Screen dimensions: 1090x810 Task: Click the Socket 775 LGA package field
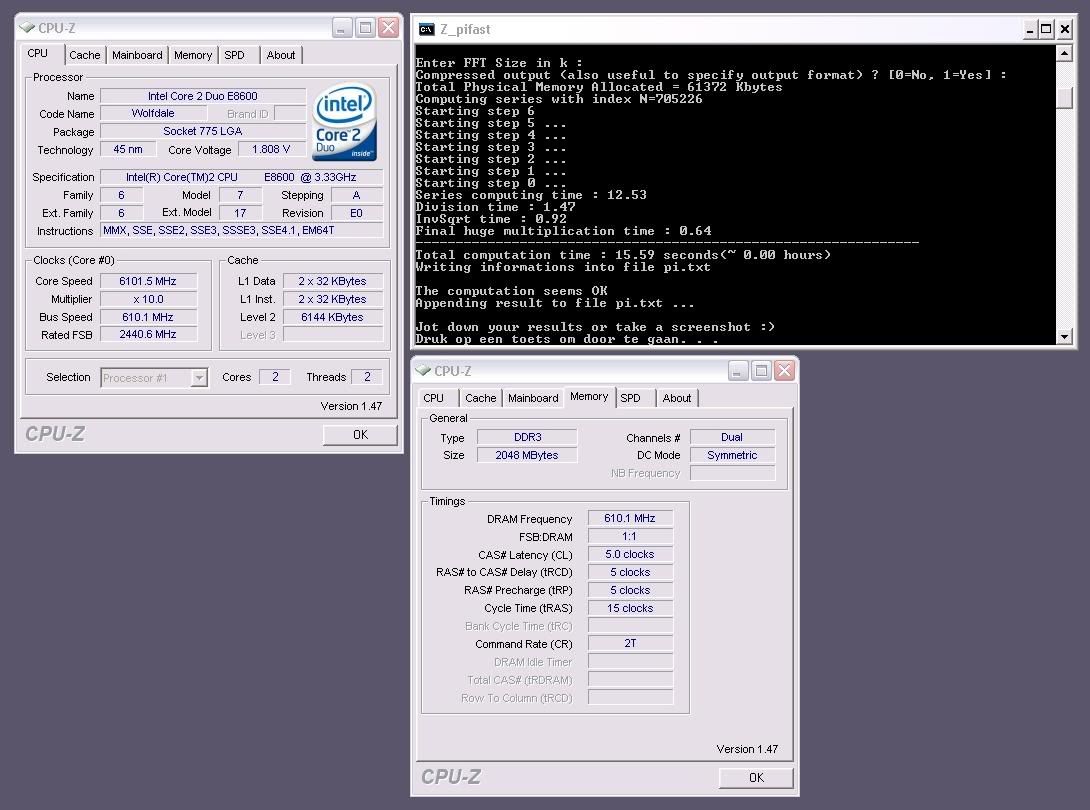click(203, 131)
